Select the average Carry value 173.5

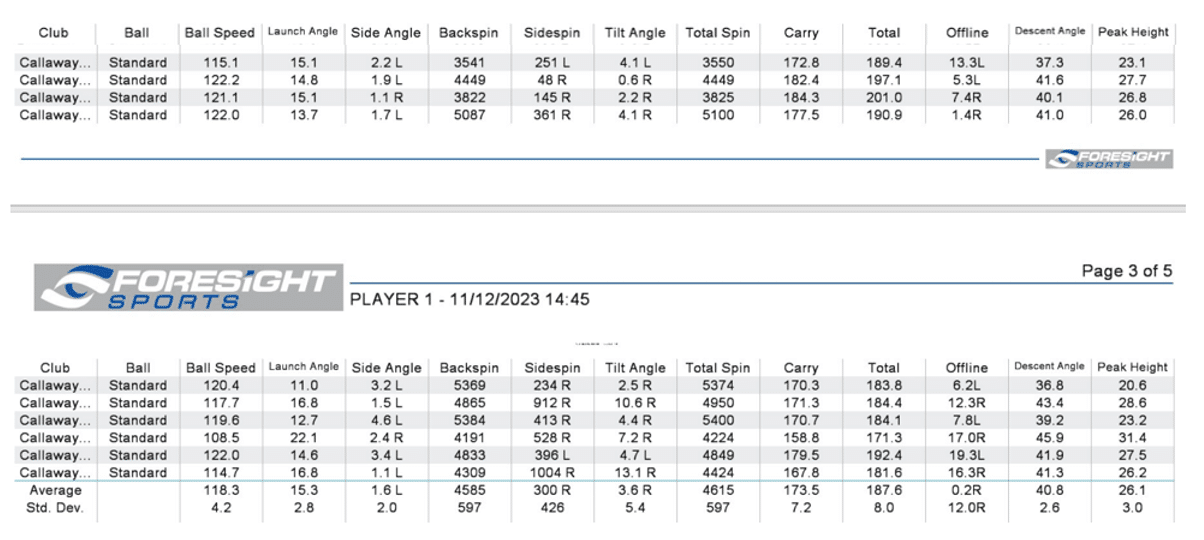800,490
